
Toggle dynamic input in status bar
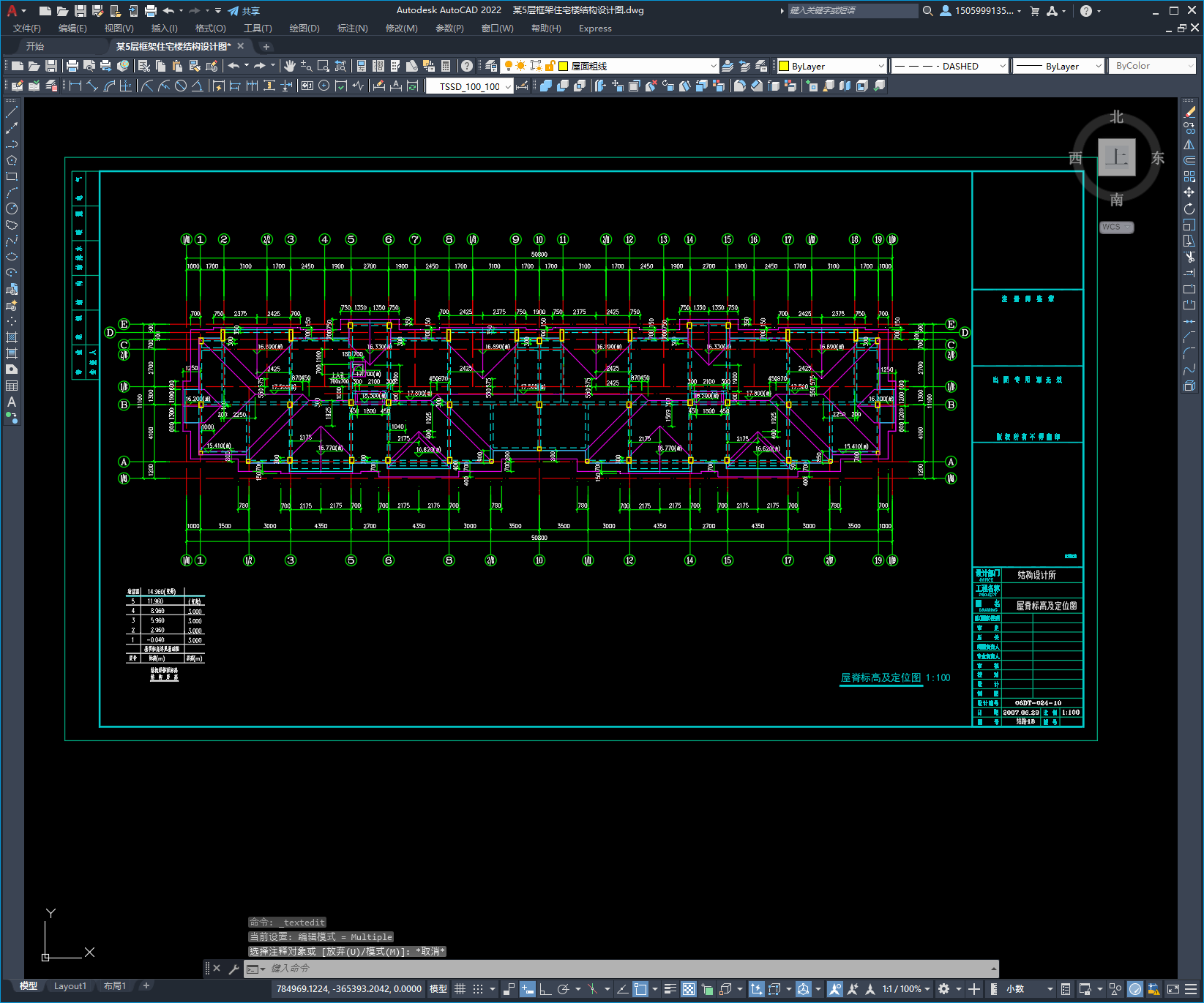(x=528, y=989)
